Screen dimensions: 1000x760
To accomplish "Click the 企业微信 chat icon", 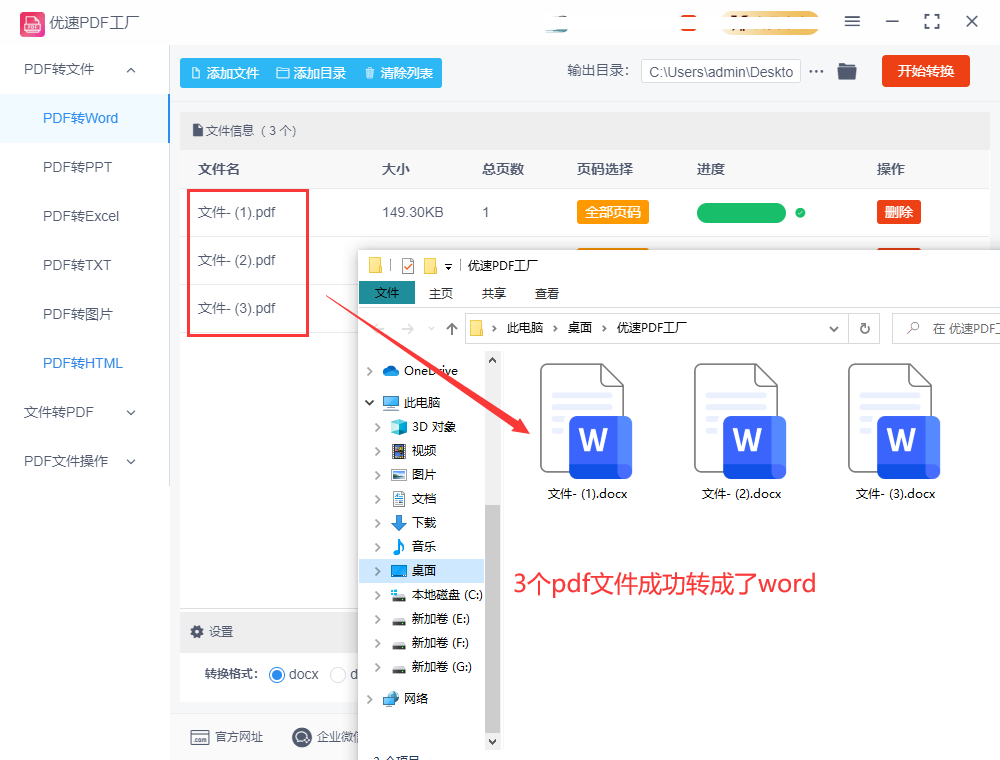I will 302,737.
